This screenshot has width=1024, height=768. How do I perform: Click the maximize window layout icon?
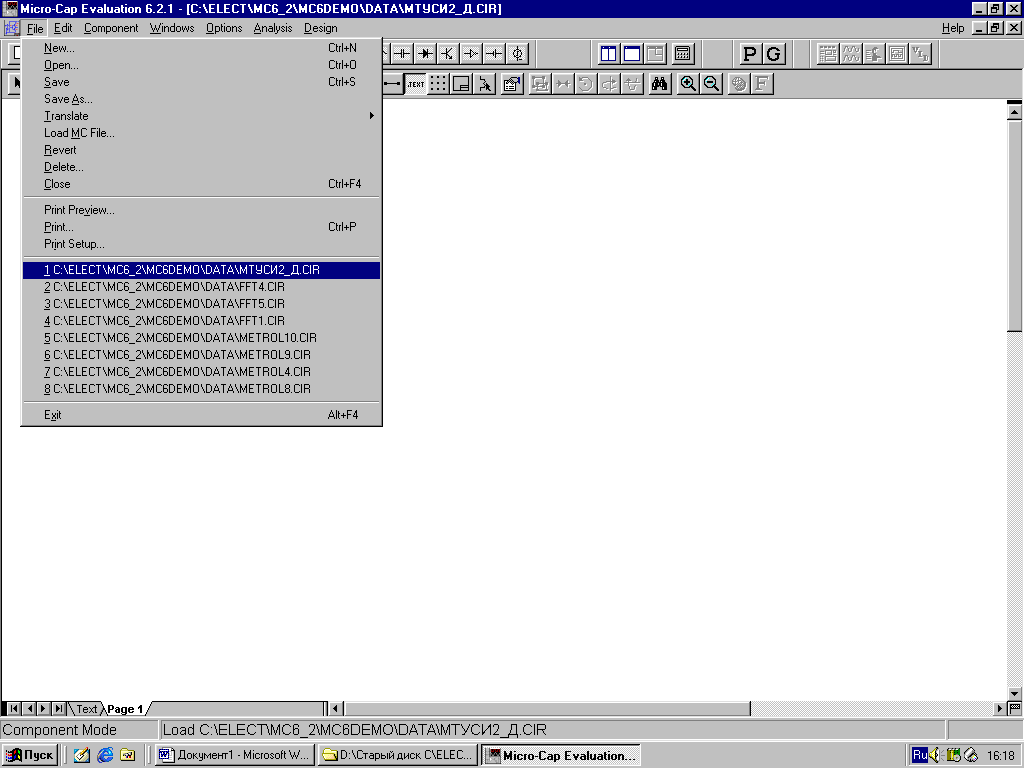coord(632,54)
